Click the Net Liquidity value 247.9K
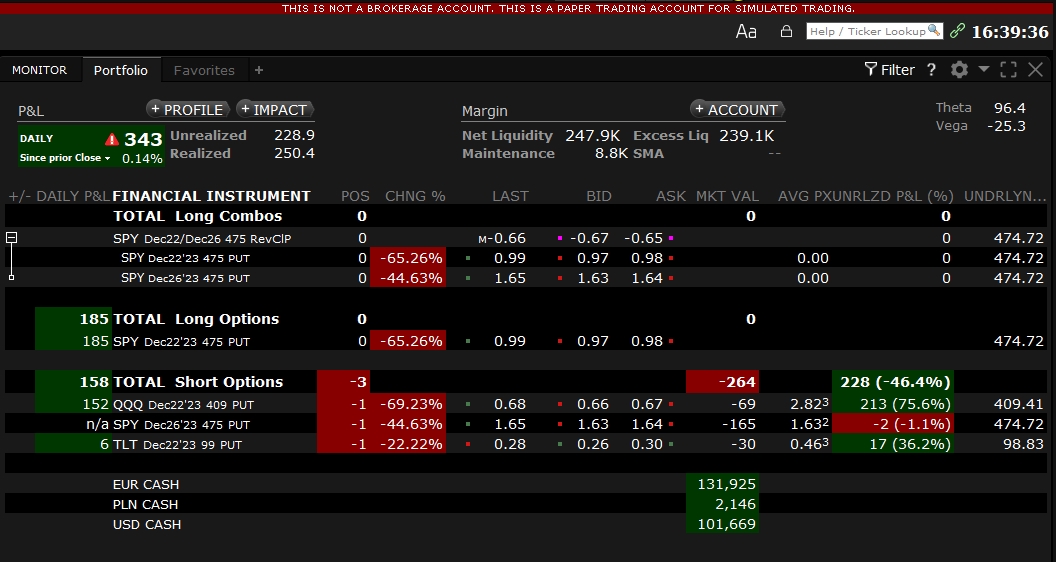 [x=593, y=135]
